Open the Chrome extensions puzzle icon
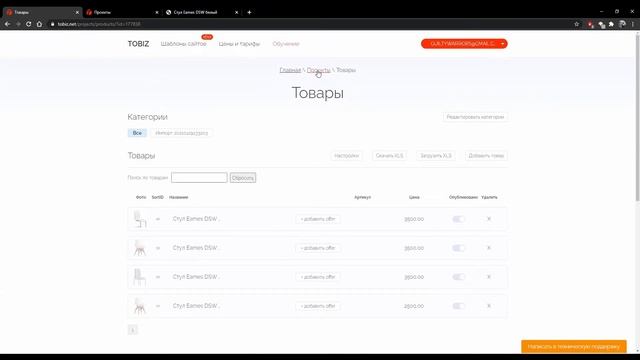This screenshot has width=640, height=360. pos(611,24)
